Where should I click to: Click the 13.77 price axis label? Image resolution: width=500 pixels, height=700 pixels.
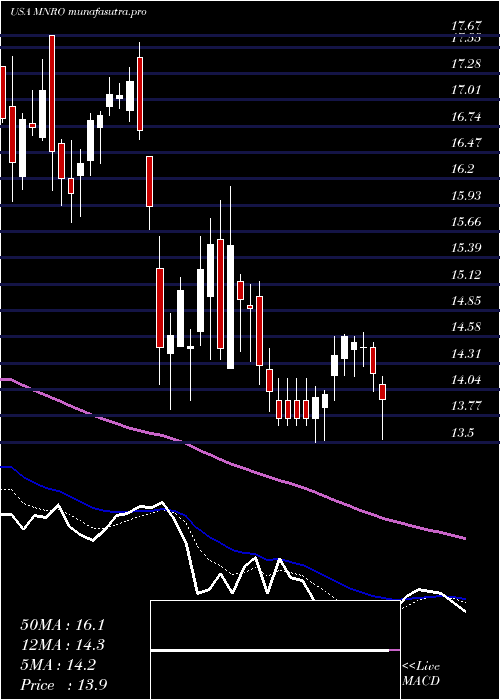[x=466, y=406]
